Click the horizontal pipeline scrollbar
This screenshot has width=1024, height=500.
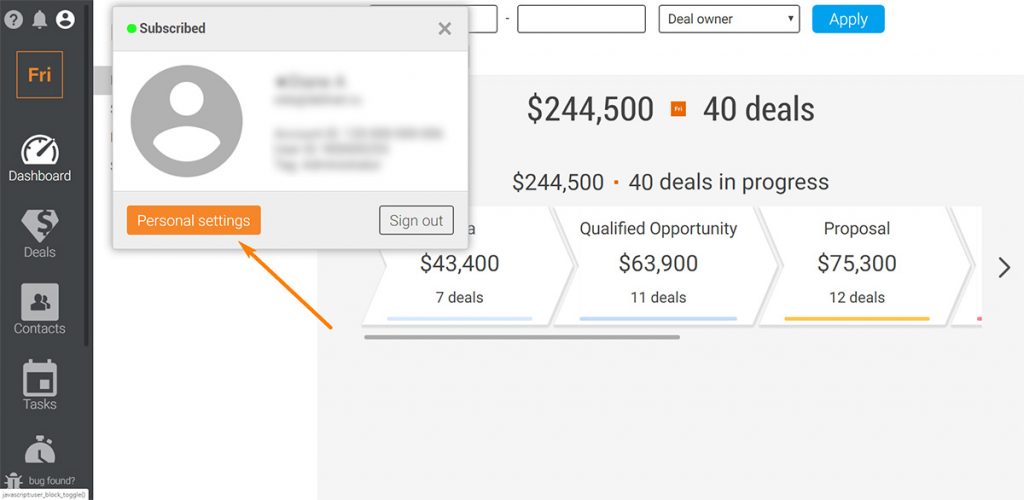[x=522, y=337]
